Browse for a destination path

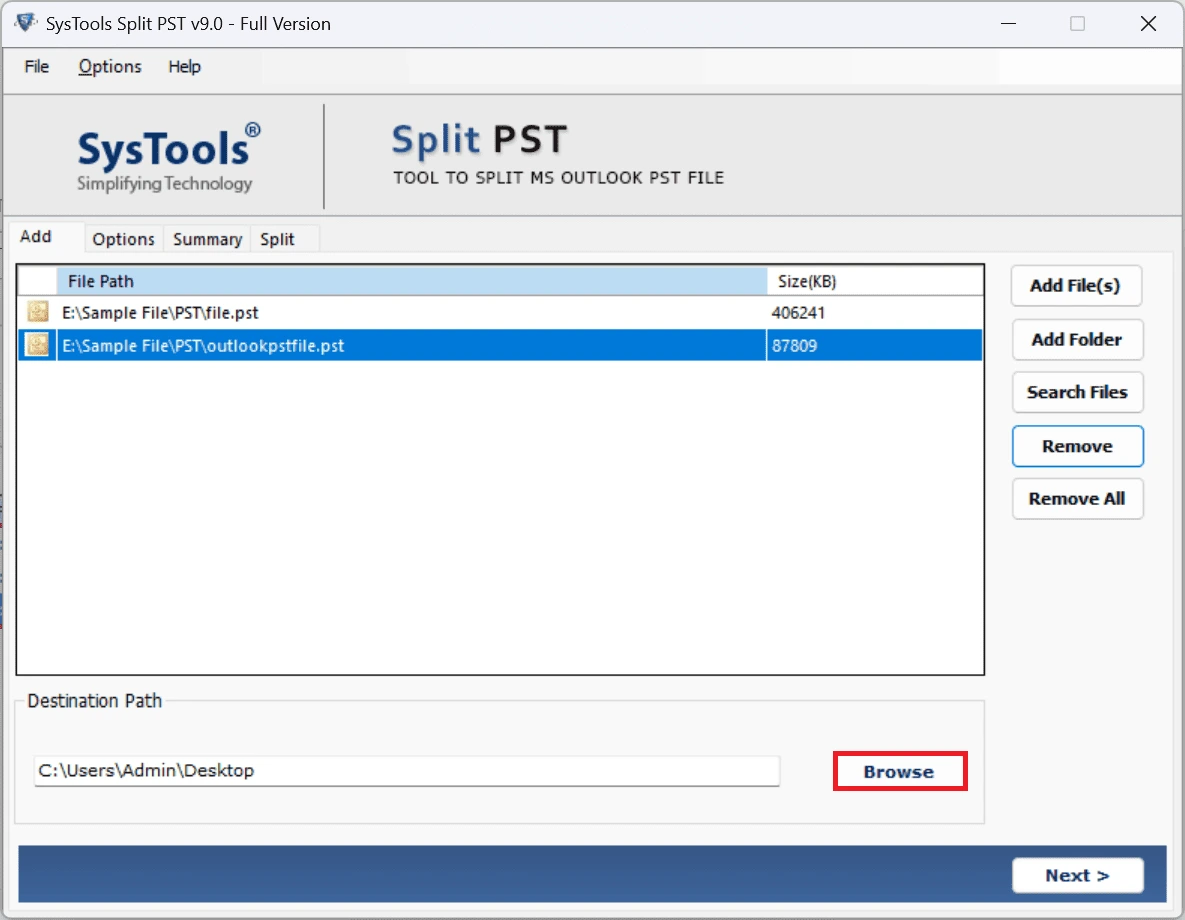point(899,771)
